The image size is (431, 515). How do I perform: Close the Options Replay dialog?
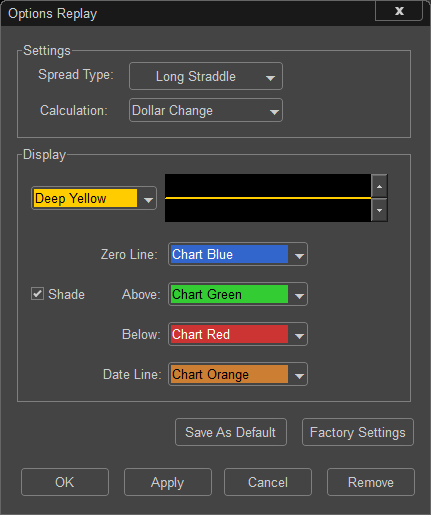(x=399, y=11)
